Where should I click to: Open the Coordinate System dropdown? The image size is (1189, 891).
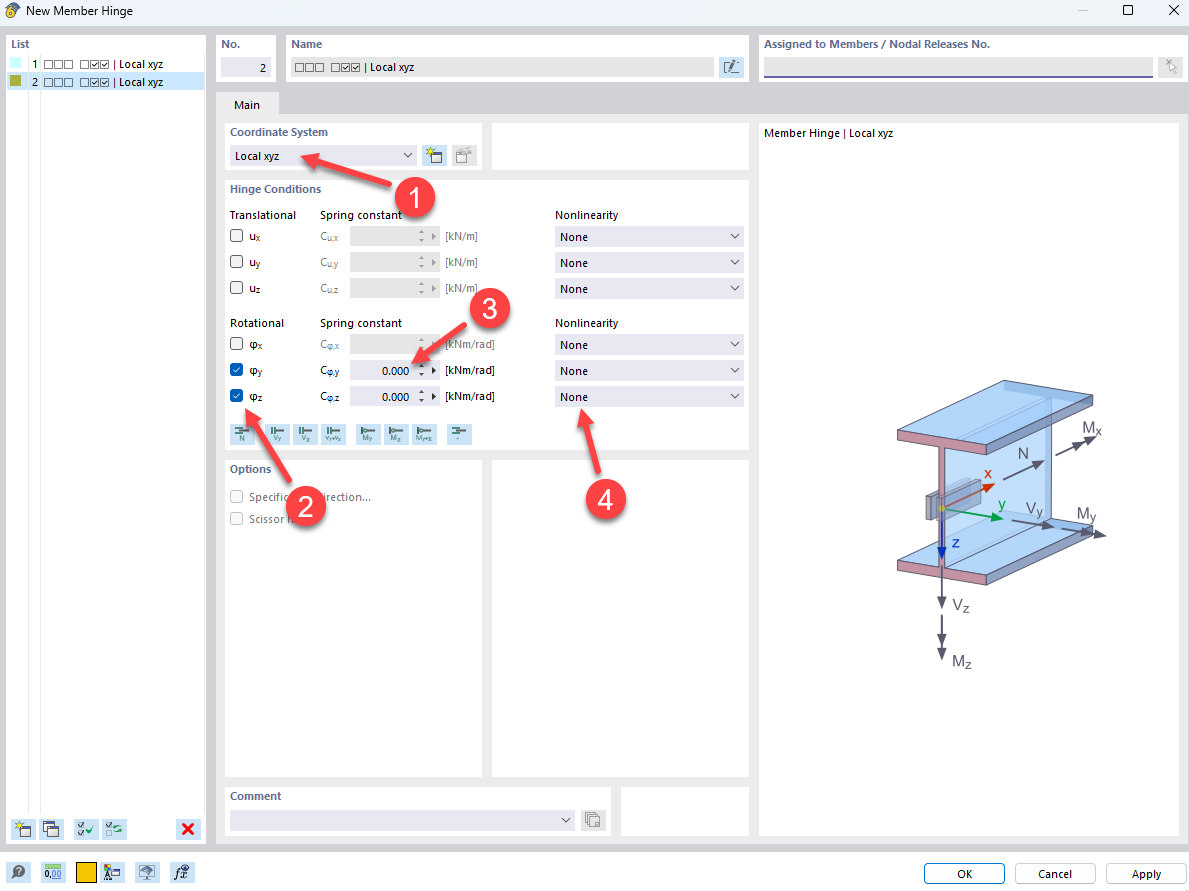point(323,155)
